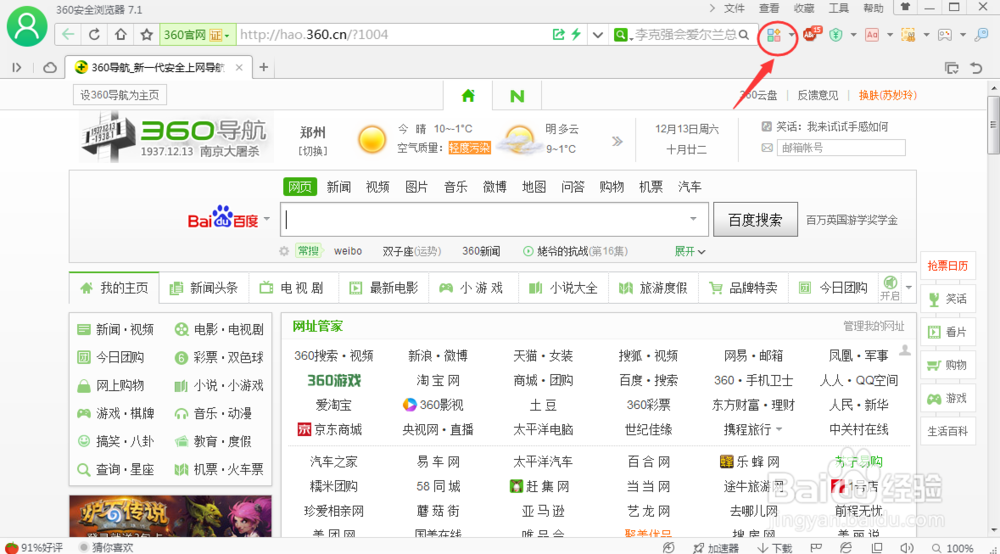Click the ad blocker icon with 15 badge
Viewport: 1000px width, 554px height.
click(x=811, y=34)
